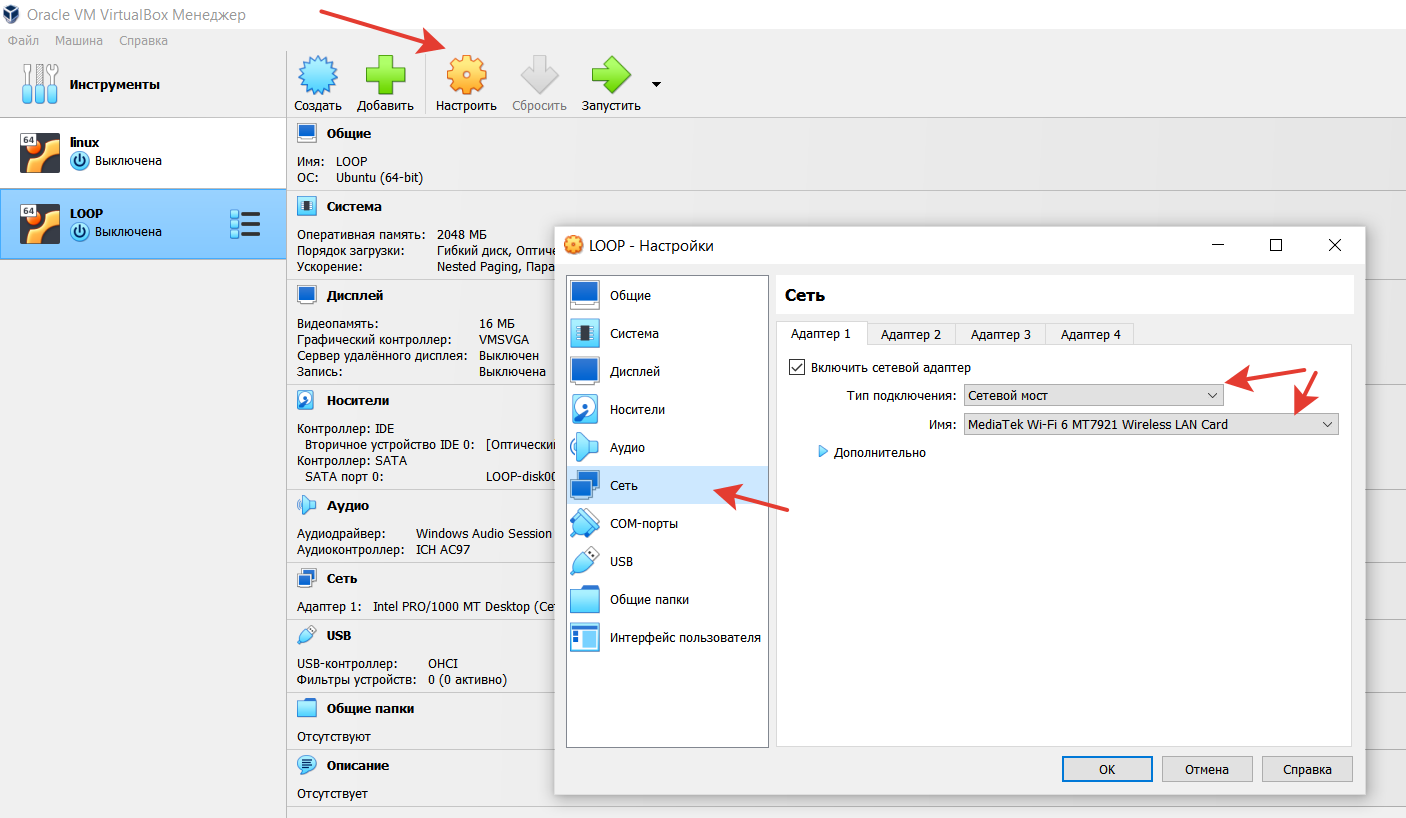Click the Общие папки folder icon in details
Viewport: 1406px width, 818px height.
pos(307,708)
